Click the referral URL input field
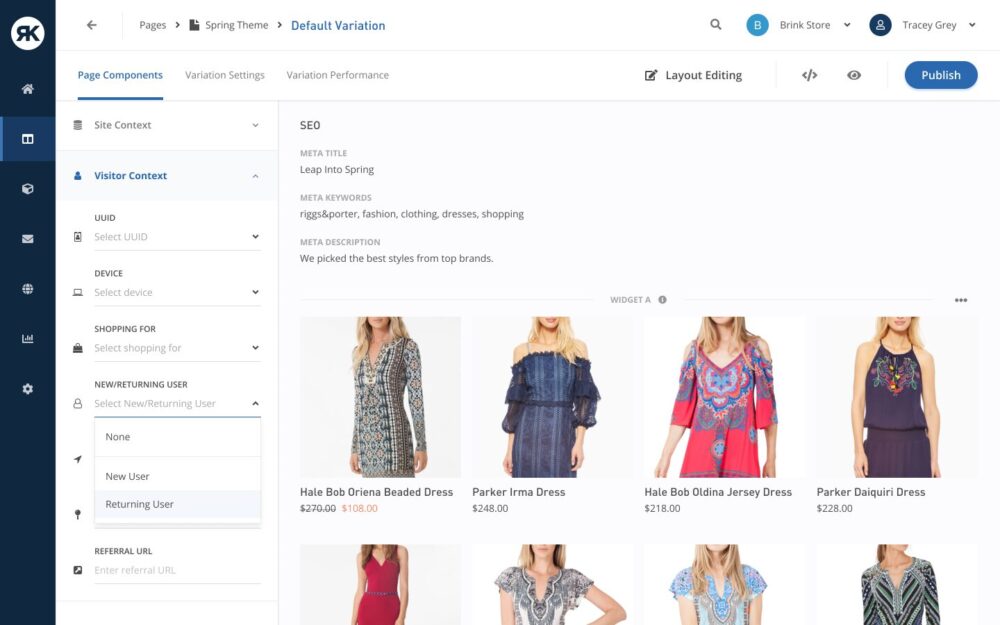The image size is (1000, 625). pos(175,570)
